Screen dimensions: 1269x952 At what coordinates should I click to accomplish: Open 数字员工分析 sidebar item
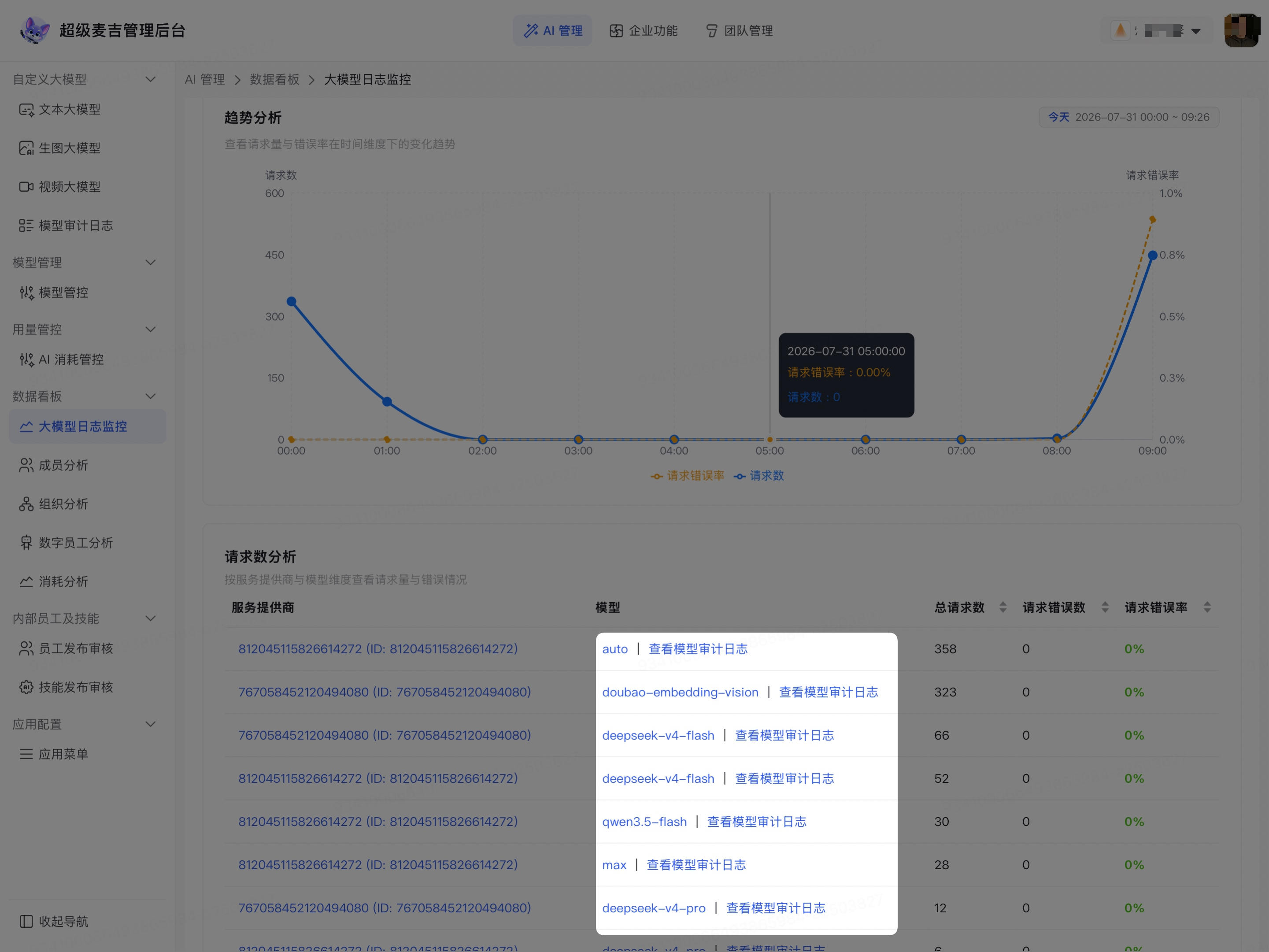tap(87, 542)
